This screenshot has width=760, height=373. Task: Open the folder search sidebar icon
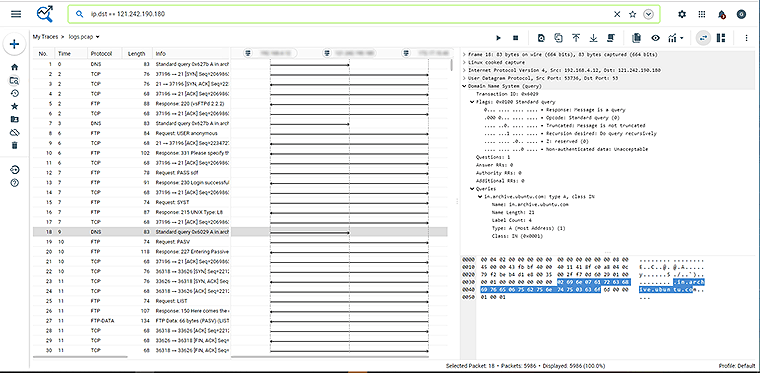pyautogui.click(x=15, y=80)
